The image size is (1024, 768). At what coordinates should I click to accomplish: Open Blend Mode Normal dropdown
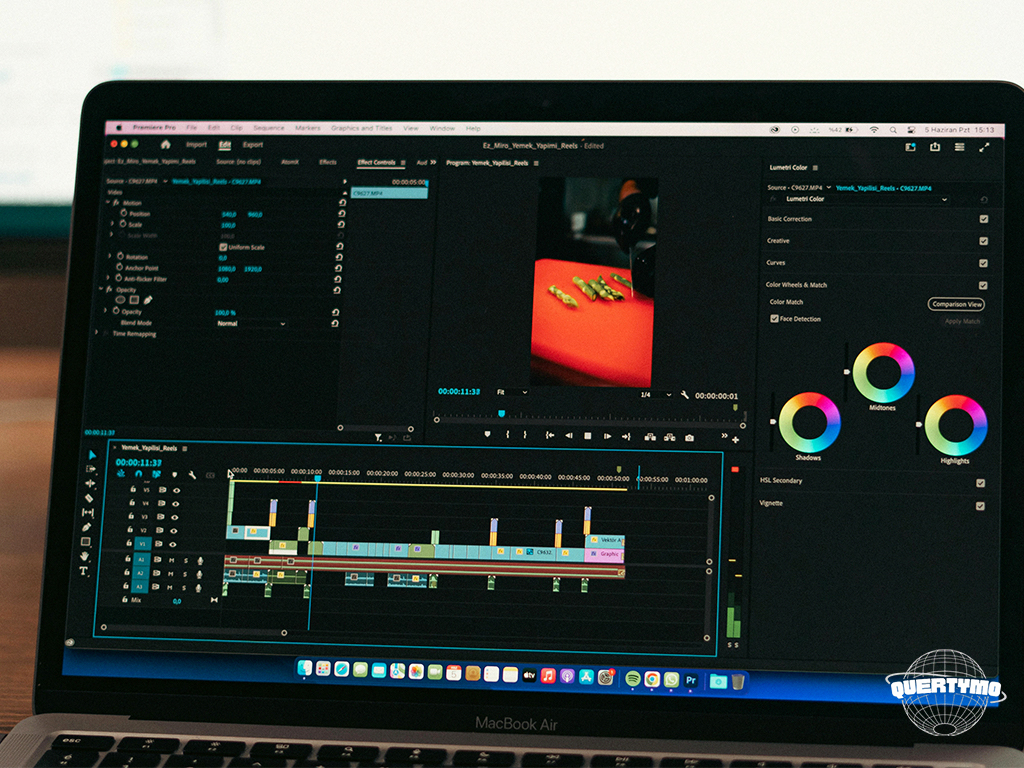coord(251,323)
